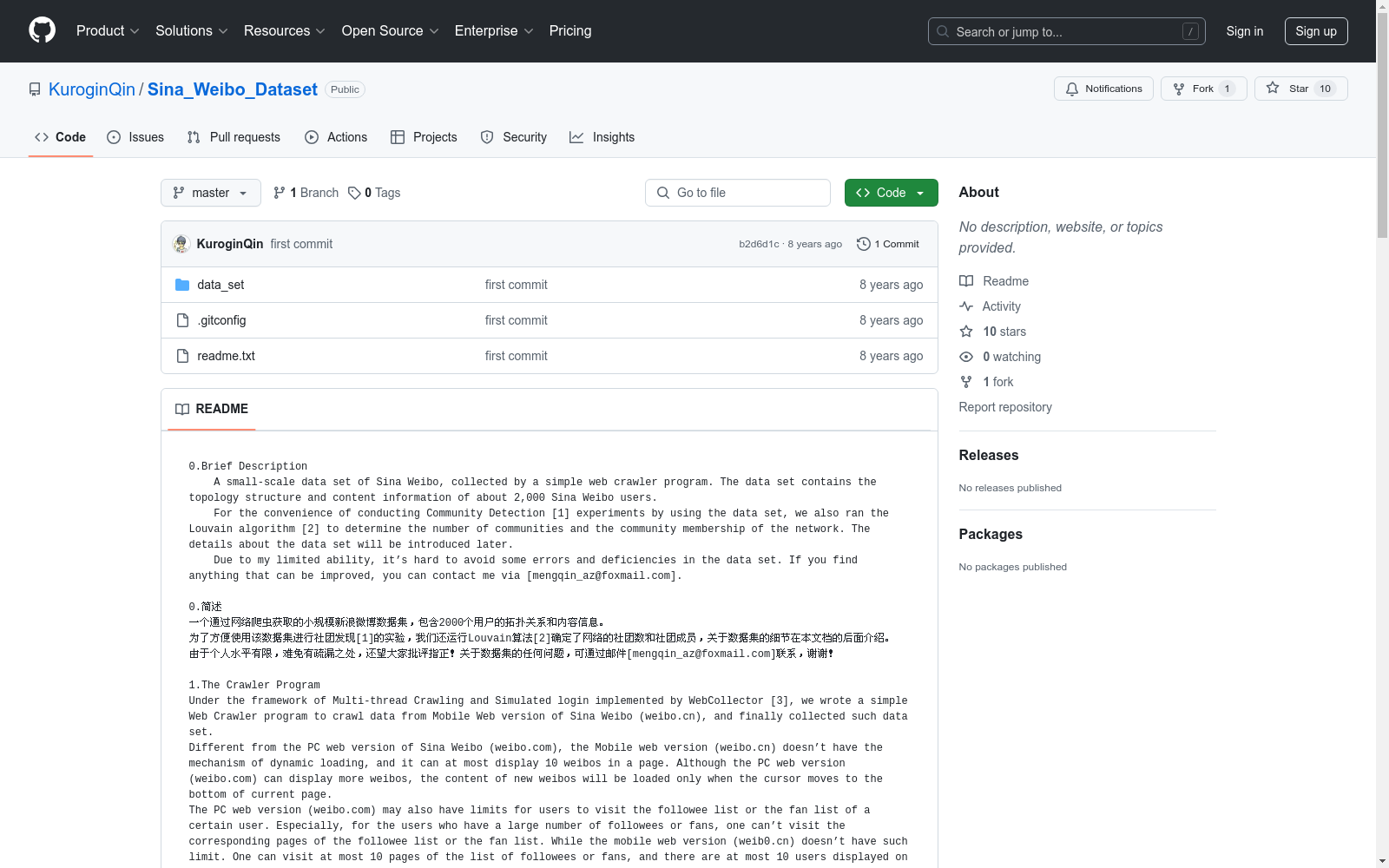1389x868 pixels.
Task: Open first commit link in .gitconfig row
Action: (x=517, y=320)
